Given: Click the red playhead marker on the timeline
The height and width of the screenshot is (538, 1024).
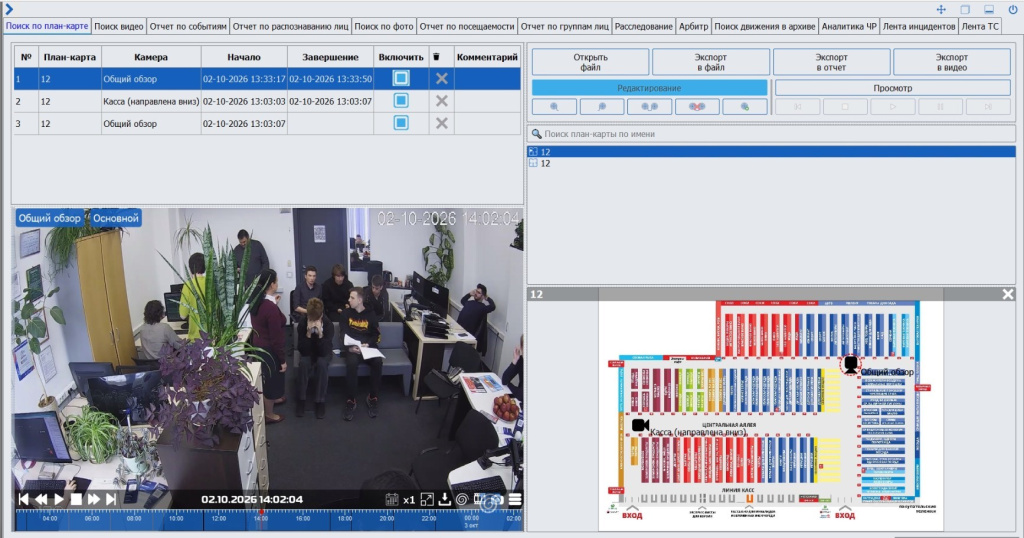Looking at the screenshot, I should [x=261, y=512].
